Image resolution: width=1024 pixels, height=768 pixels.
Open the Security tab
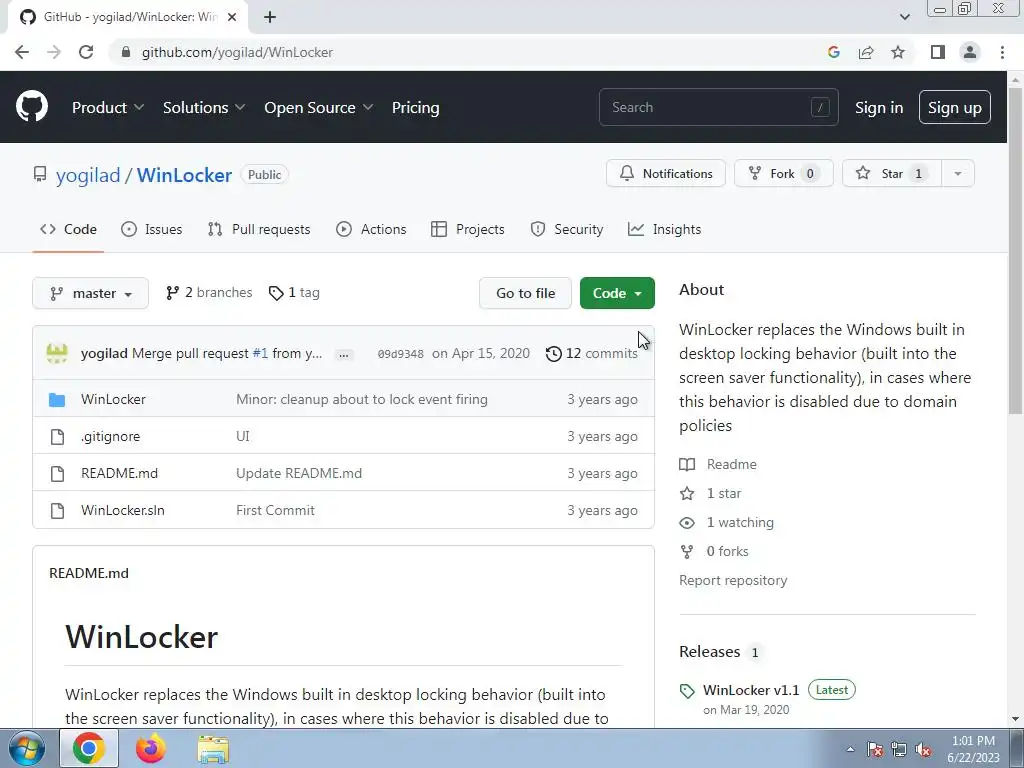pos(566,229)
